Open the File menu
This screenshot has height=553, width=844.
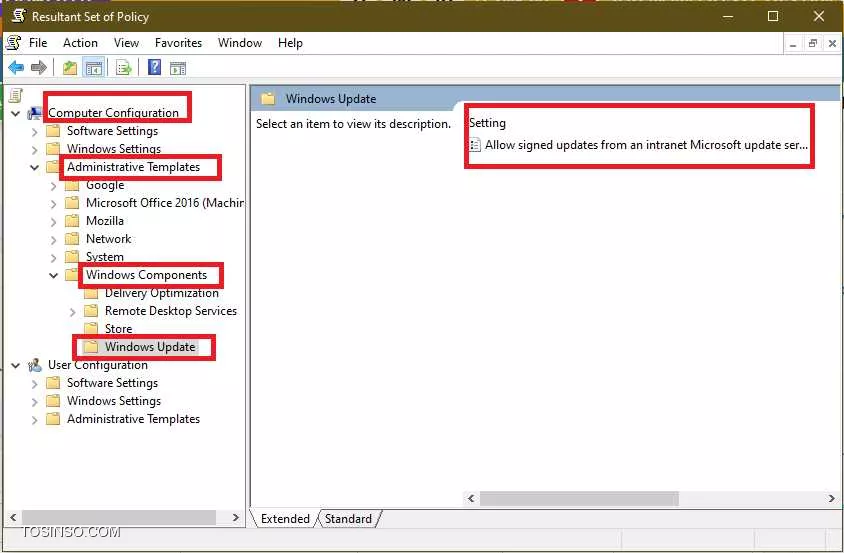pyautogui.click(x=38, y=43)
